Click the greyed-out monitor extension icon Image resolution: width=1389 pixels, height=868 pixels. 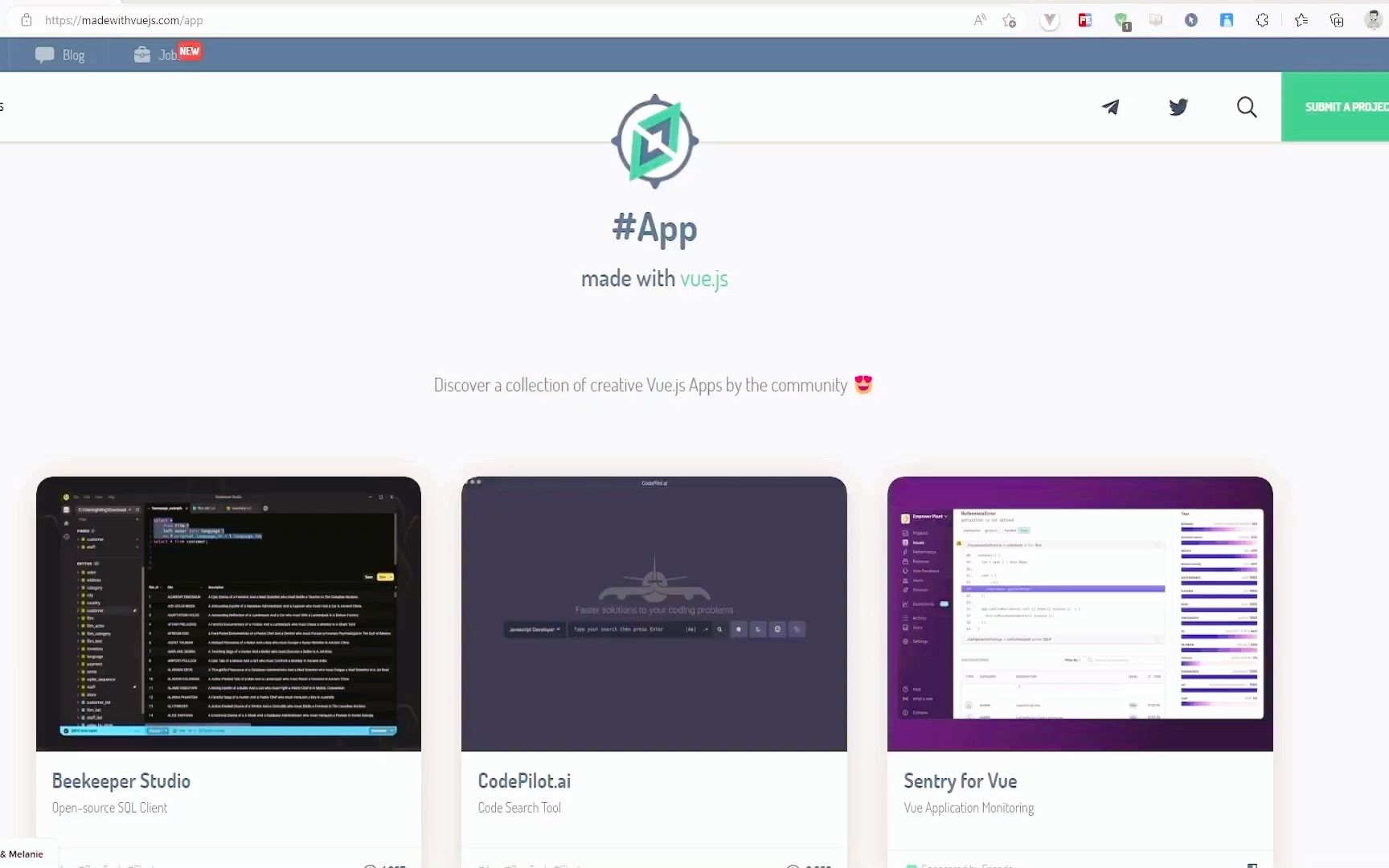1156,20
